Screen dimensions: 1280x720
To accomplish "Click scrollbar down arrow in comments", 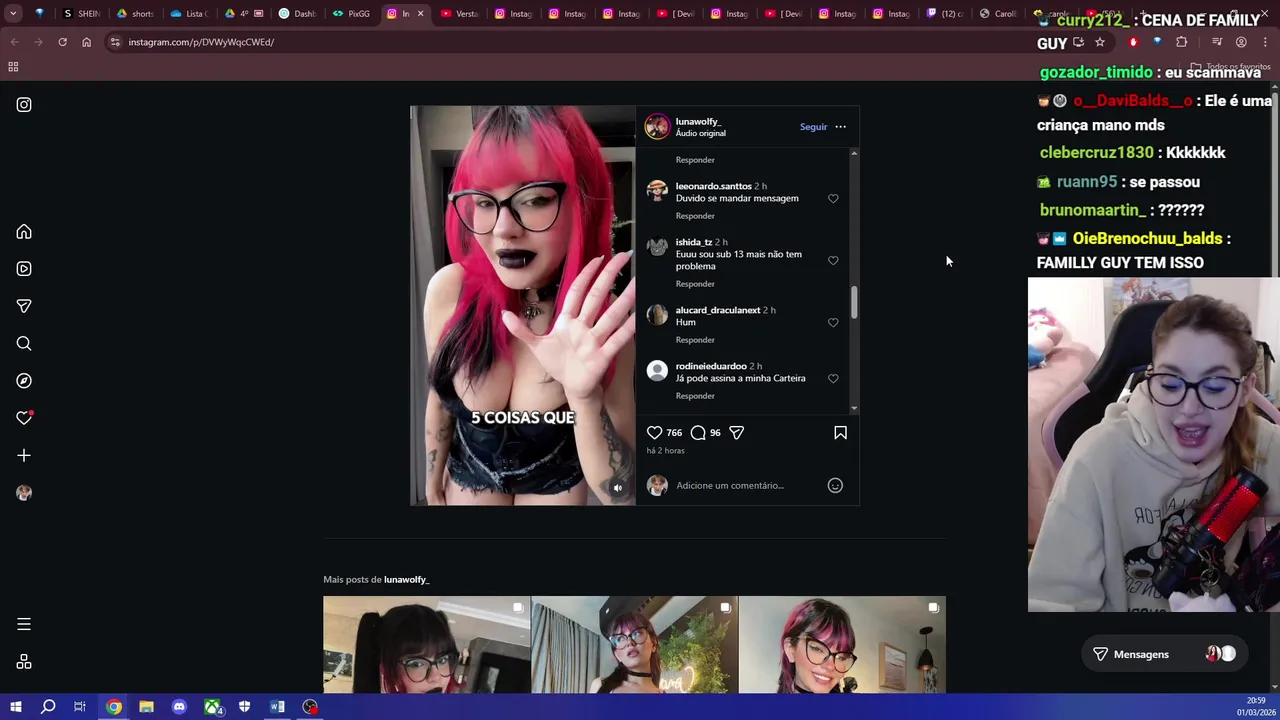I will (854, 408).
